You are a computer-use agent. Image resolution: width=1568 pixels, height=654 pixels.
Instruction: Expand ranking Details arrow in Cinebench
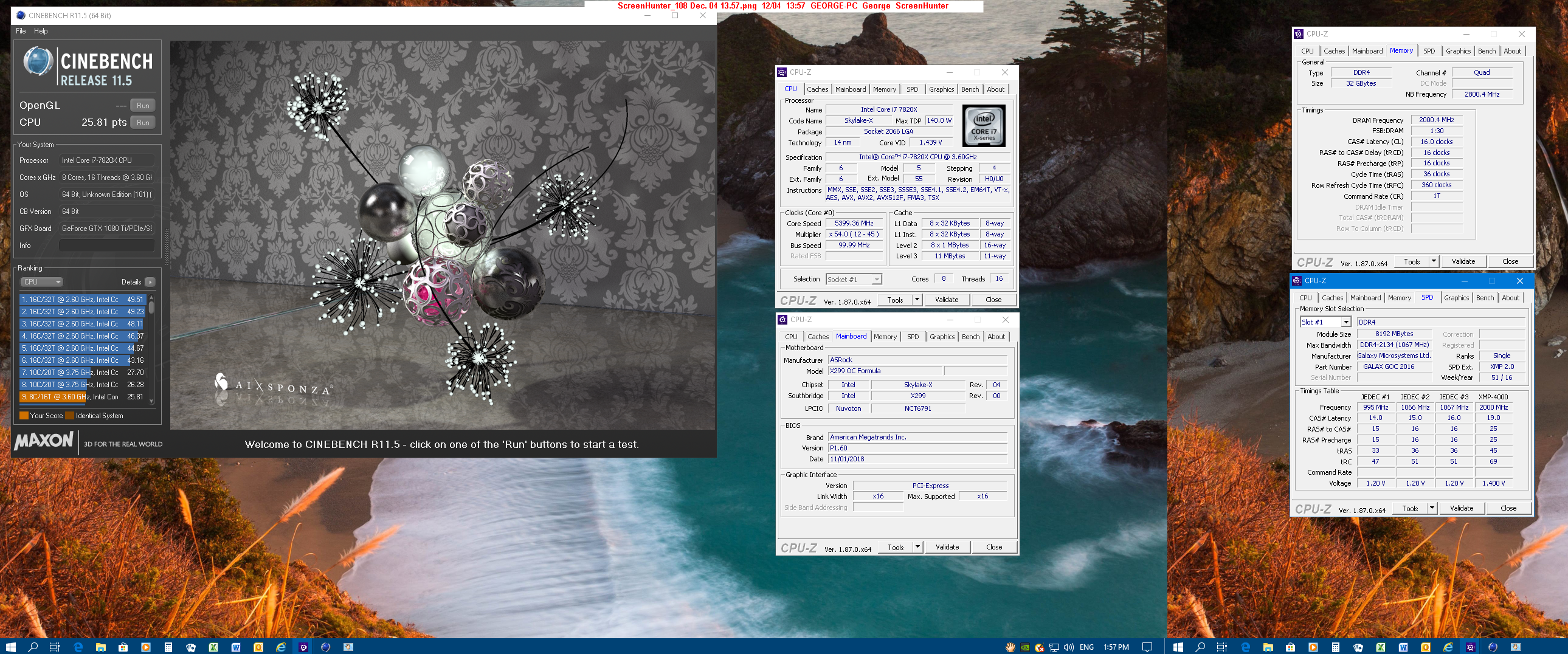click(x=150, y=281)
